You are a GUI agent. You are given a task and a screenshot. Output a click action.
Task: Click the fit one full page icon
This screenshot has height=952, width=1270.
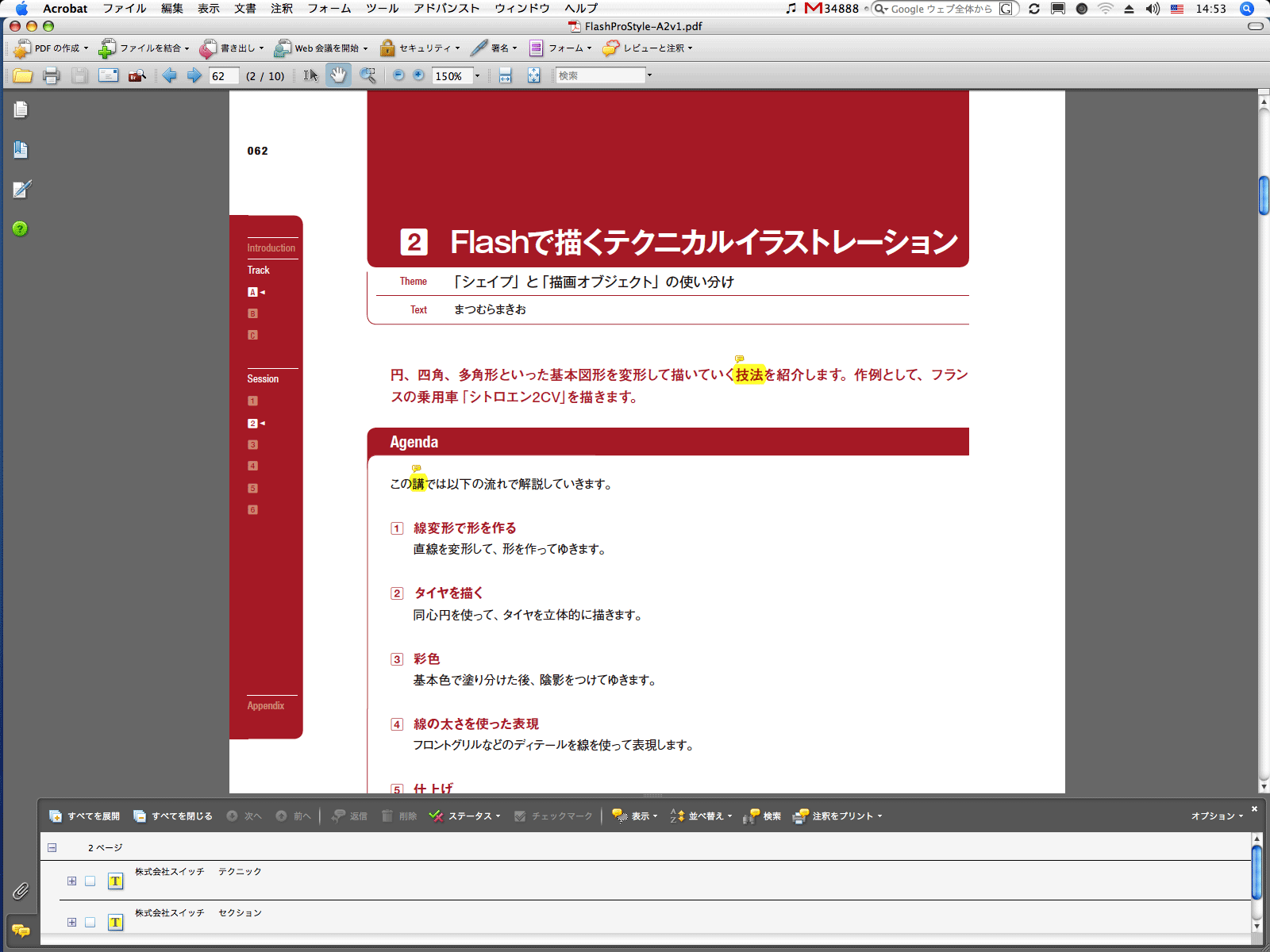[x=533, y=75]
